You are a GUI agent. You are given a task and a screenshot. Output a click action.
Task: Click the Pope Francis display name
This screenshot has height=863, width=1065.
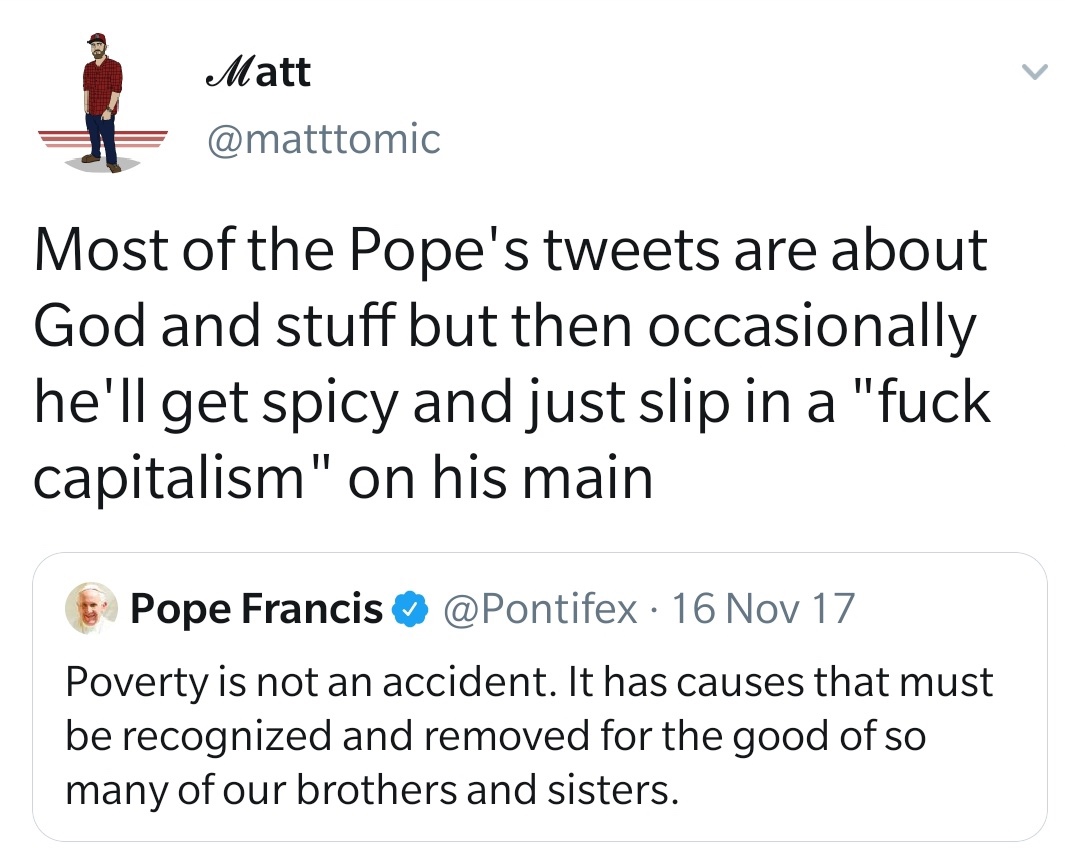(258, 608)
